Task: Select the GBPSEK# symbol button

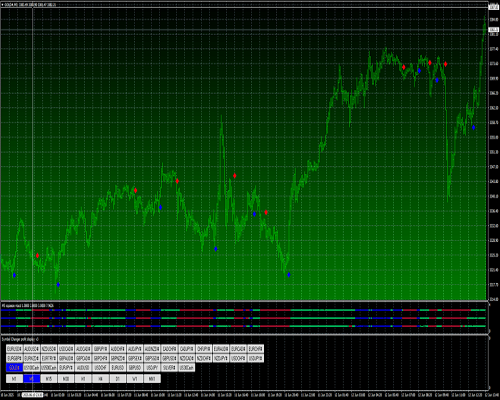Action: 135,358
